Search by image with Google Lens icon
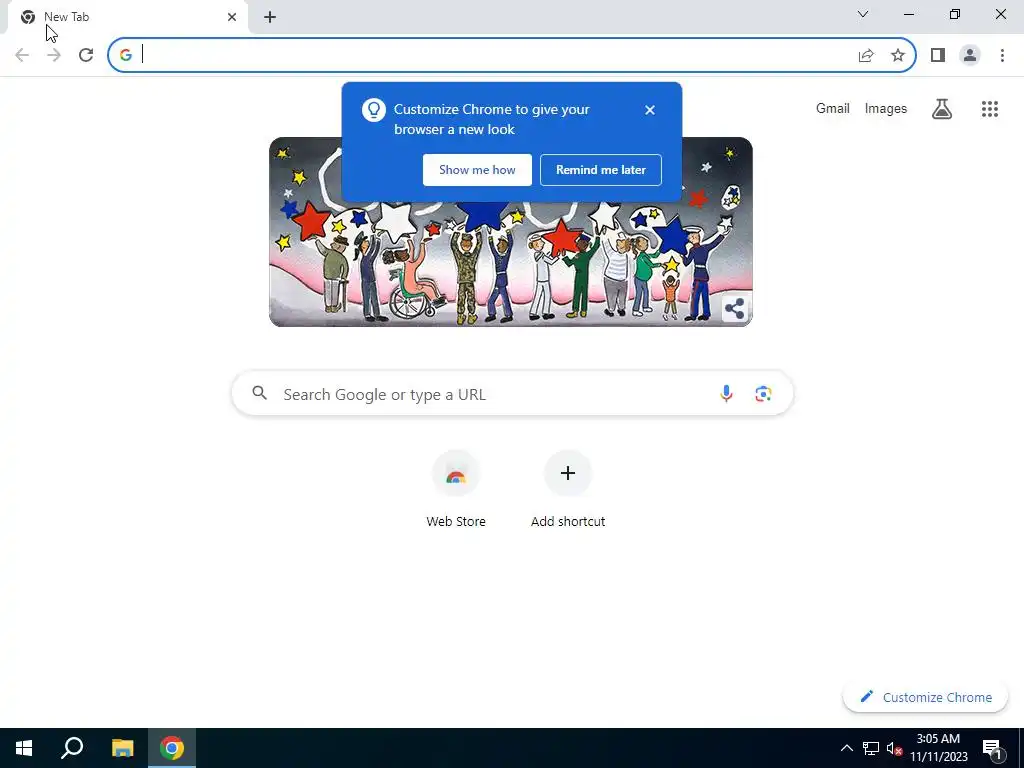Screen dimensions: 1024x768 tap(763, 394)
